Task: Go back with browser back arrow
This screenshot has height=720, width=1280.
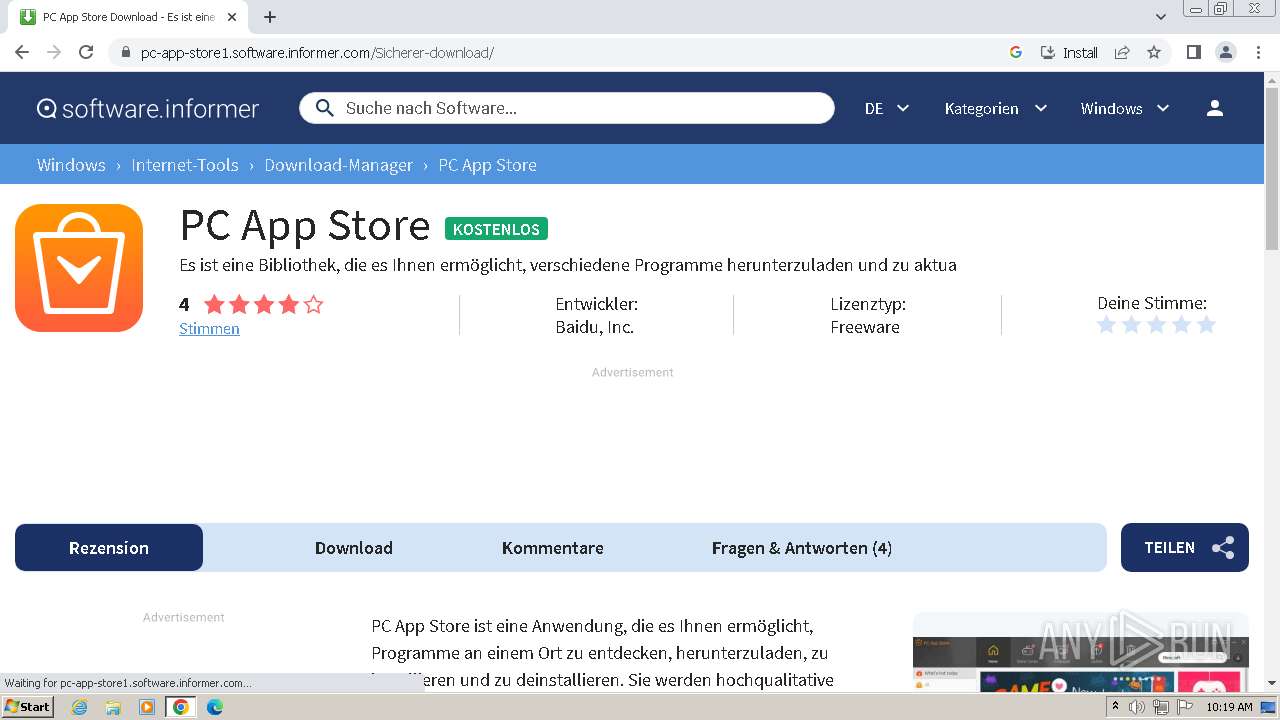Action: (x=22, y=53)
